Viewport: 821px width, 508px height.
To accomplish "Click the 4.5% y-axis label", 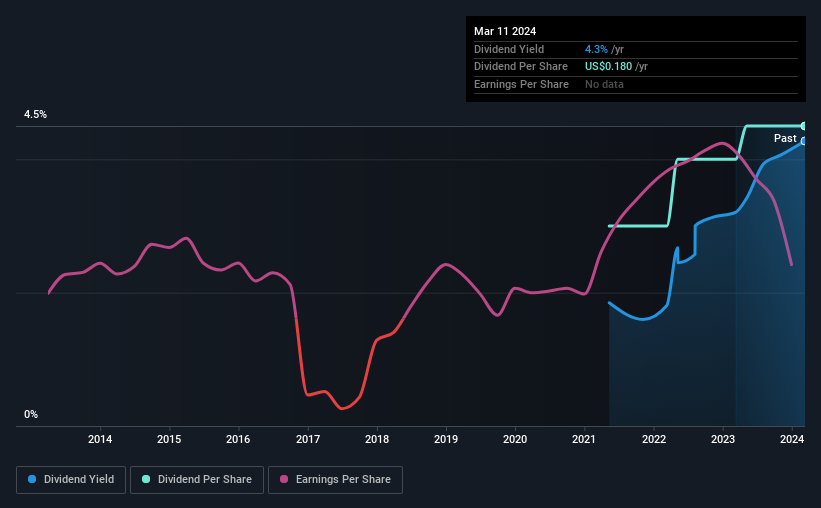I will pyautogui.click(x=36, y=114).
